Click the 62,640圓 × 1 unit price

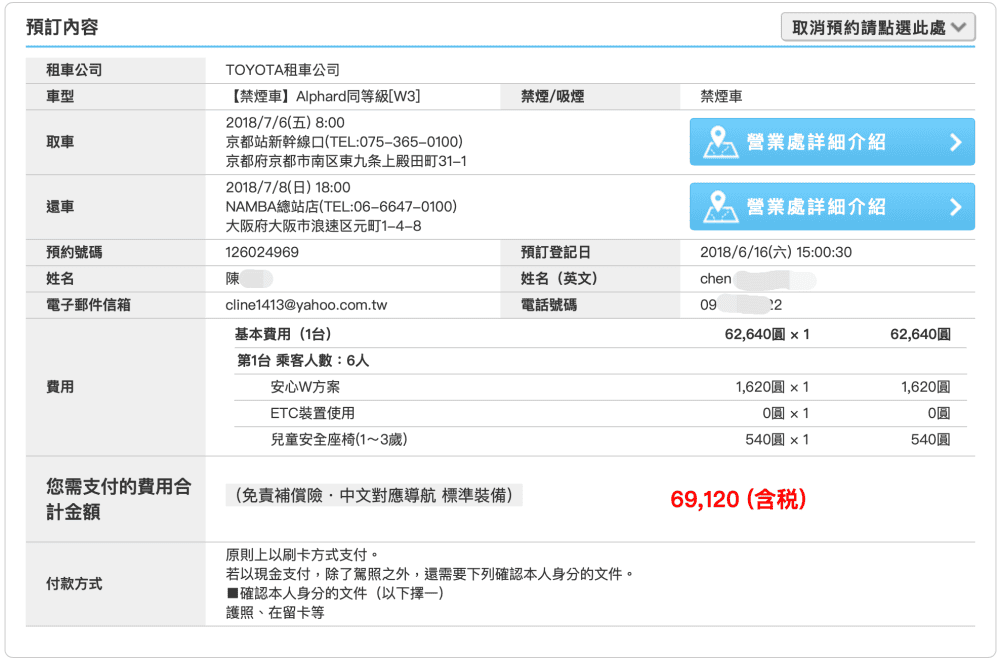coord(767,334)
